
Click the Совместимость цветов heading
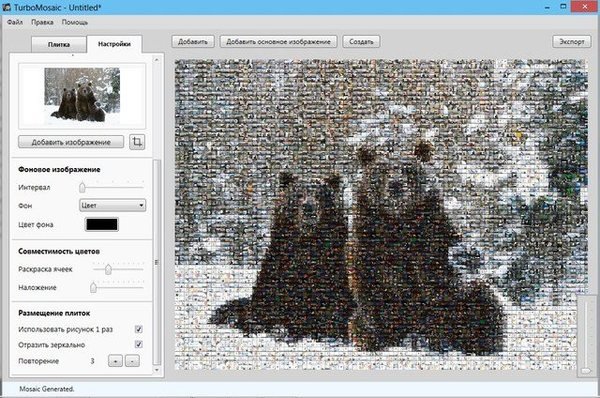coord(59,251)
